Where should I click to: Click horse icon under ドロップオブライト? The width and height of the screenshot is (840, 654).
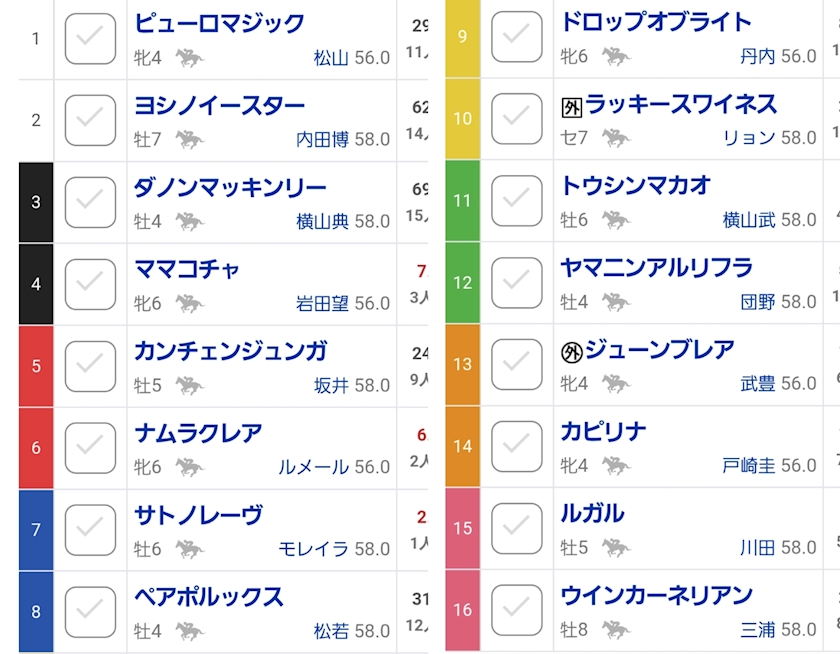click(x=615, y=56)
